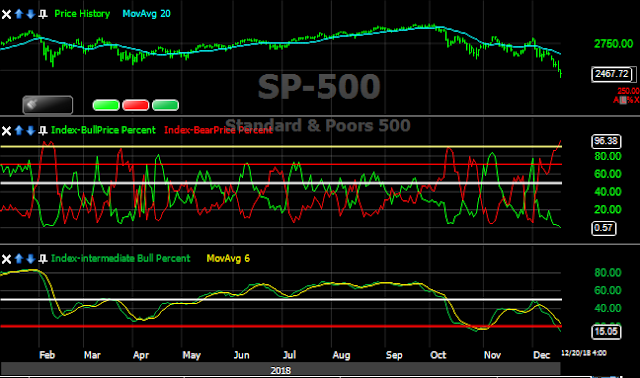Click the 2750.00 price axis label
The height and width of the screenshot is (378, 640).
613,44
